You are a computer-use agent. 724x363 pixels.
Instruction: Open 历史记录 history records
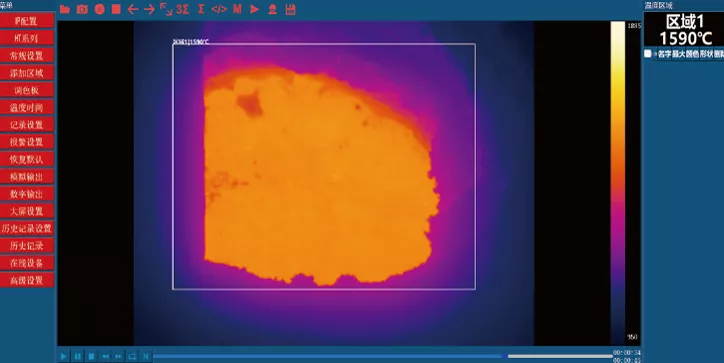pyautogui.click(x=27, y=246)
